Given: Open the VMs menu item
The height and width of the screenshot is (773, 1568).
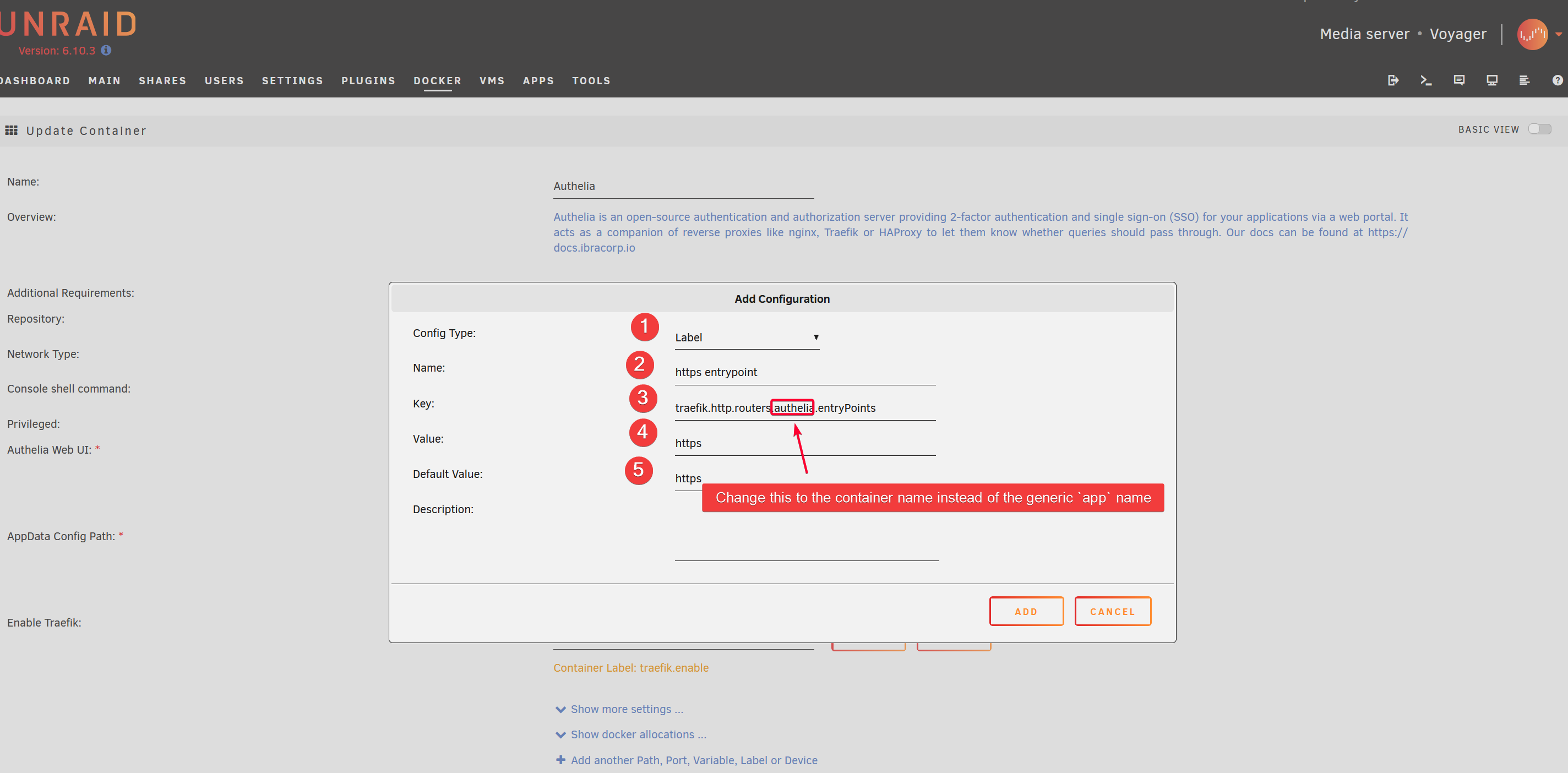Looking at the screenshot, I should click(492, 80).
